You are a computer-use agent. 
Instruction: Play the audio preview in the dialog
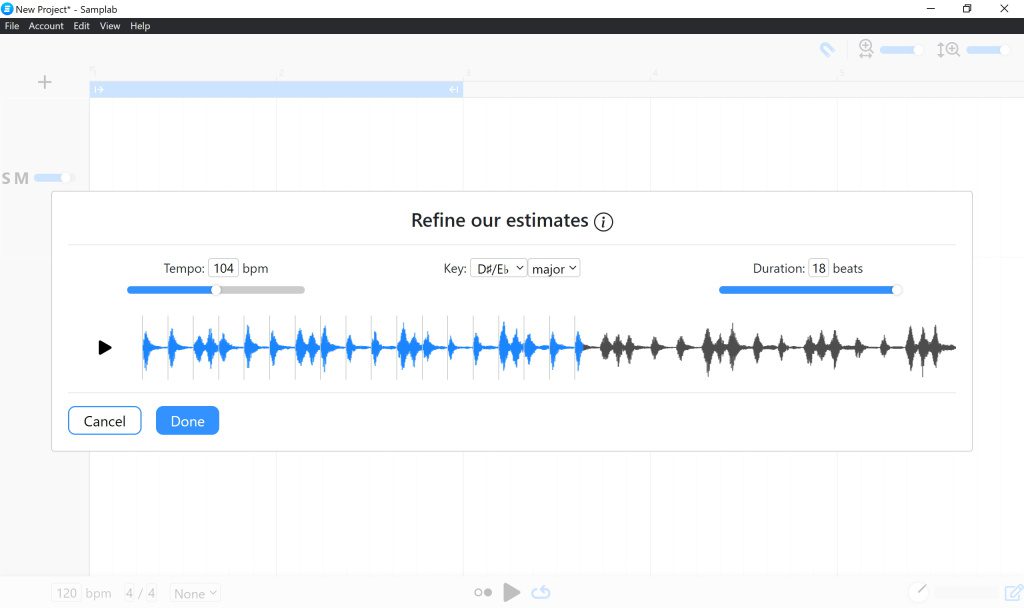105,348
